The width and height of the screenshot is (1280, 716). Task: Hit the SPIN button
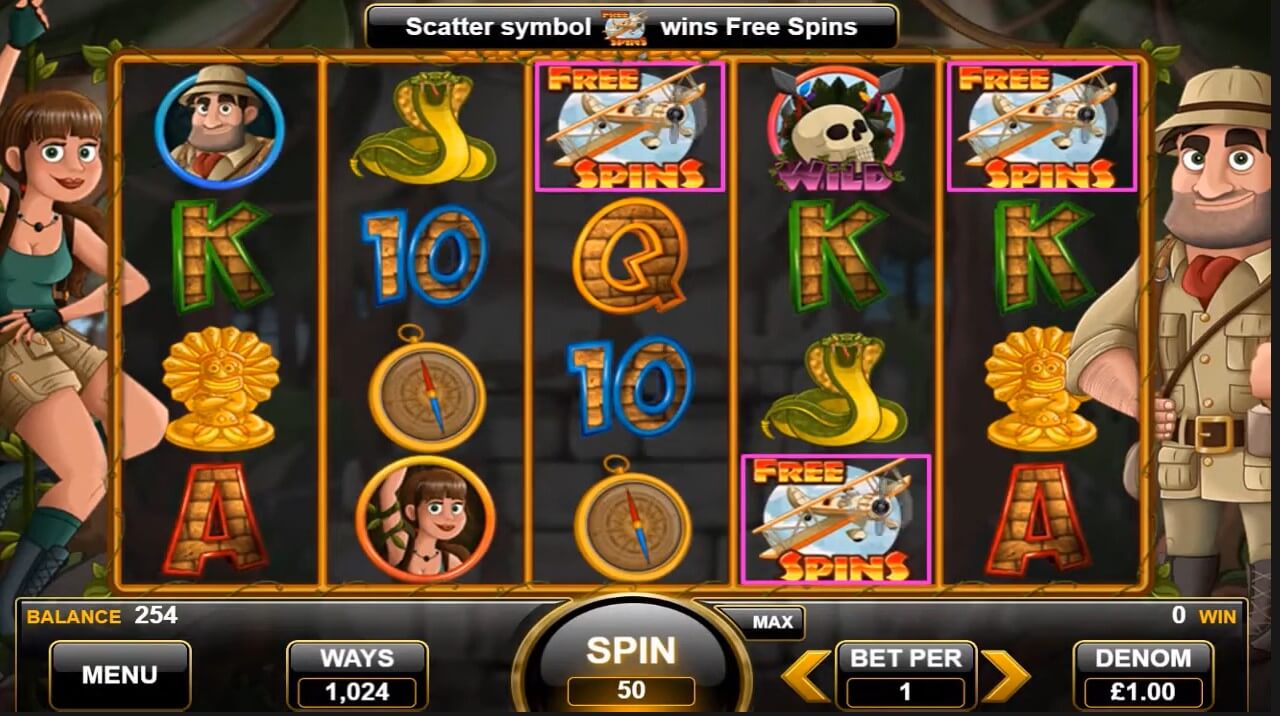click(x=631, y=660)
